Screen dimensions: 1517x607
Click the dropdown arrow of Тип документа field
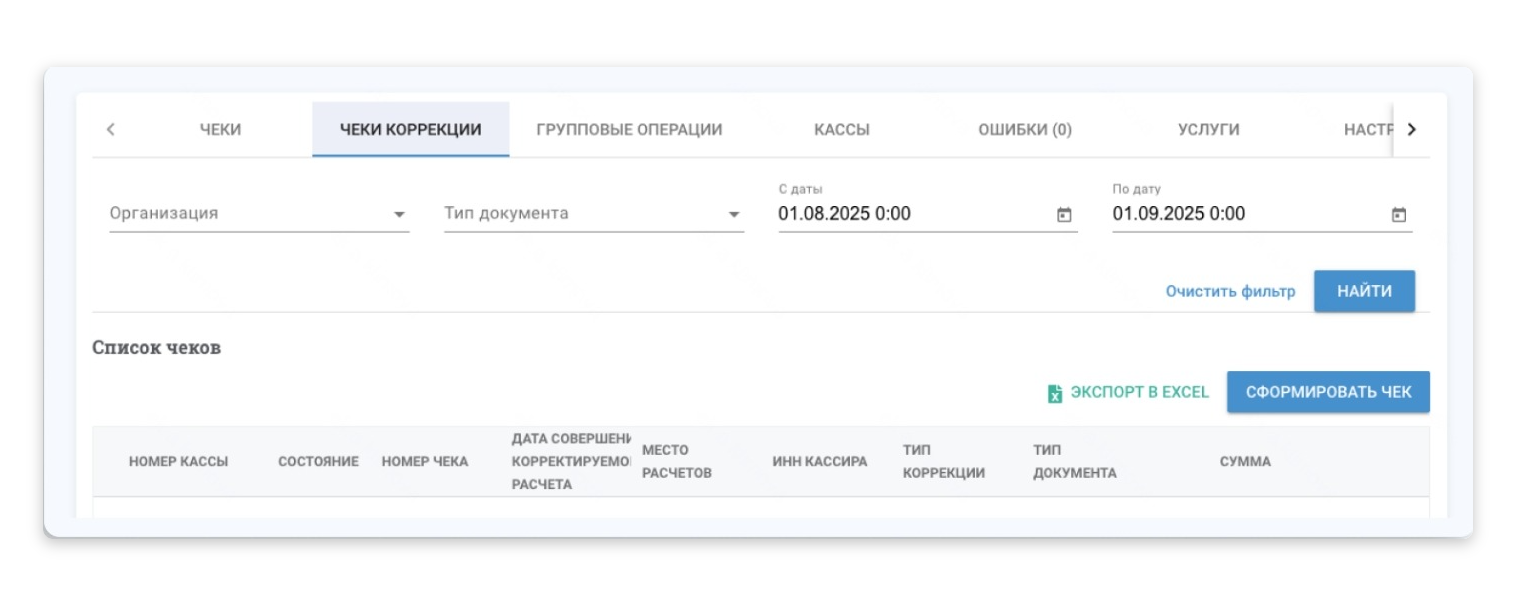(733, 213)
